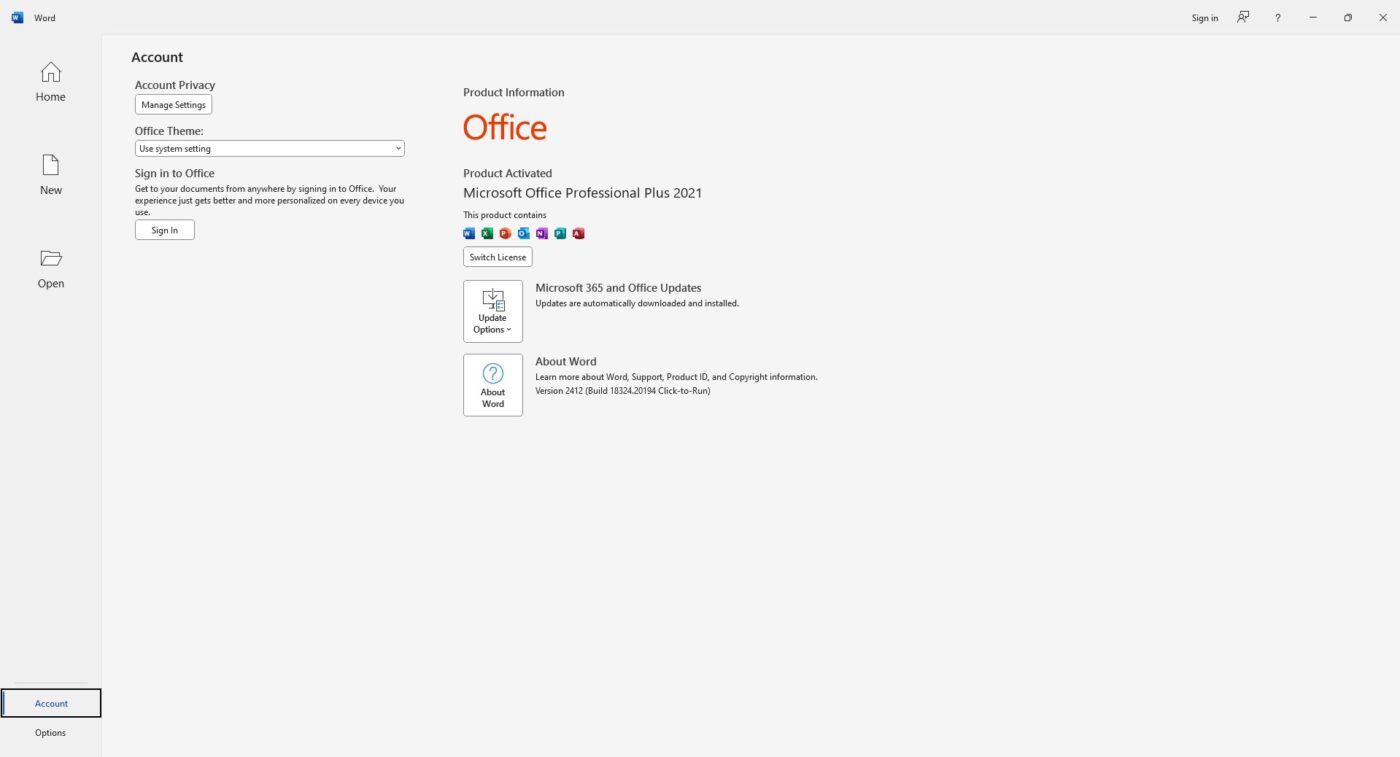
Task: Click the Manage Settings button
Action: (174, 105)
